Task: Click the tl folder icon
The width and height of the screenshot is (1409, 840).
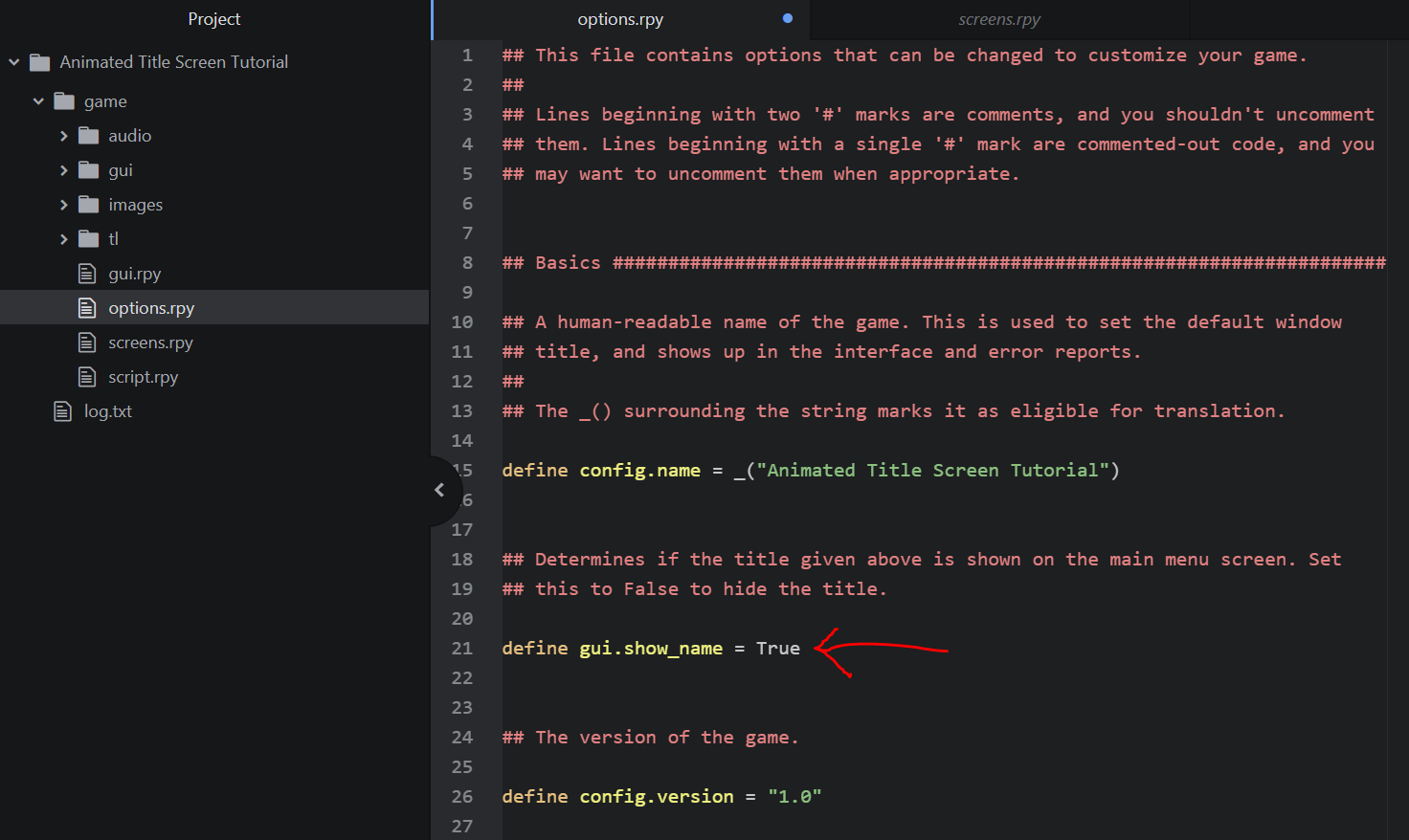Action: pos(89,239)
